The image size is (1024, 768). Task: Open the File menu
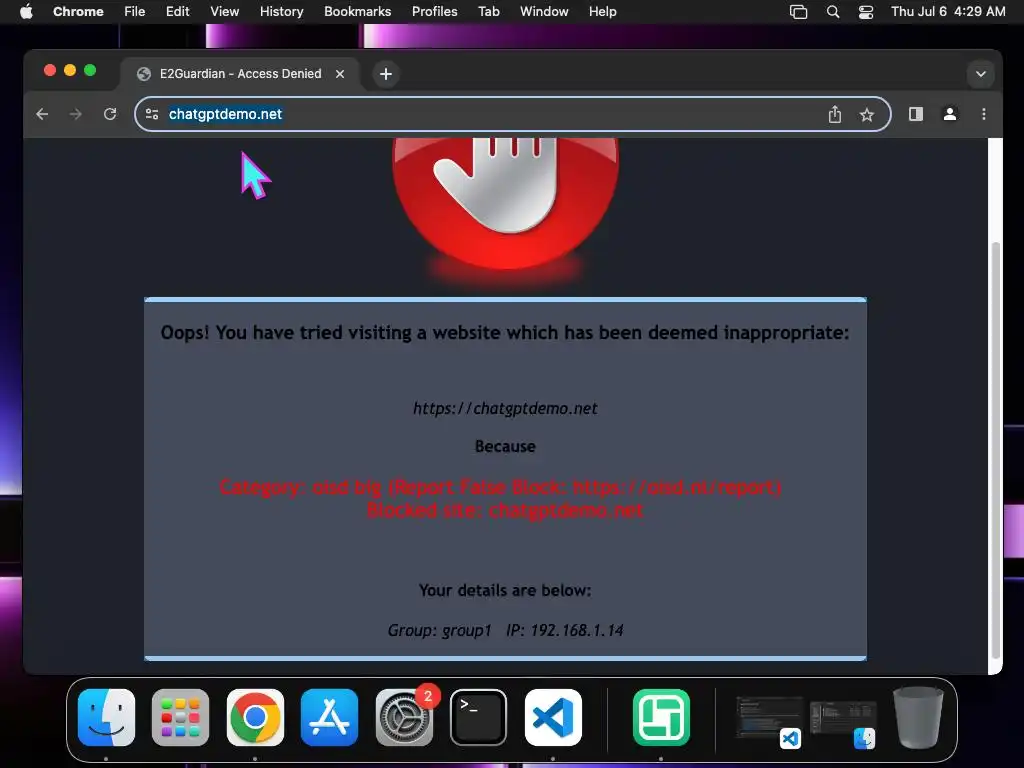(135, 11)
